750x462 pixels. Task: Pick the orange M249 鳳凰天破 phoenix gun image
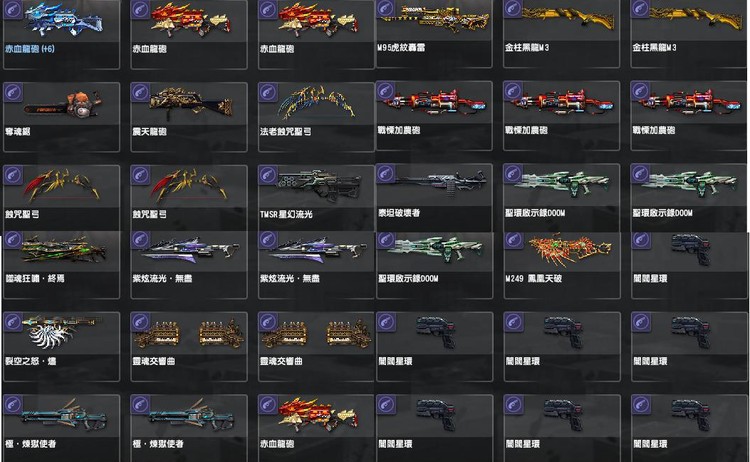click(570, 250)
